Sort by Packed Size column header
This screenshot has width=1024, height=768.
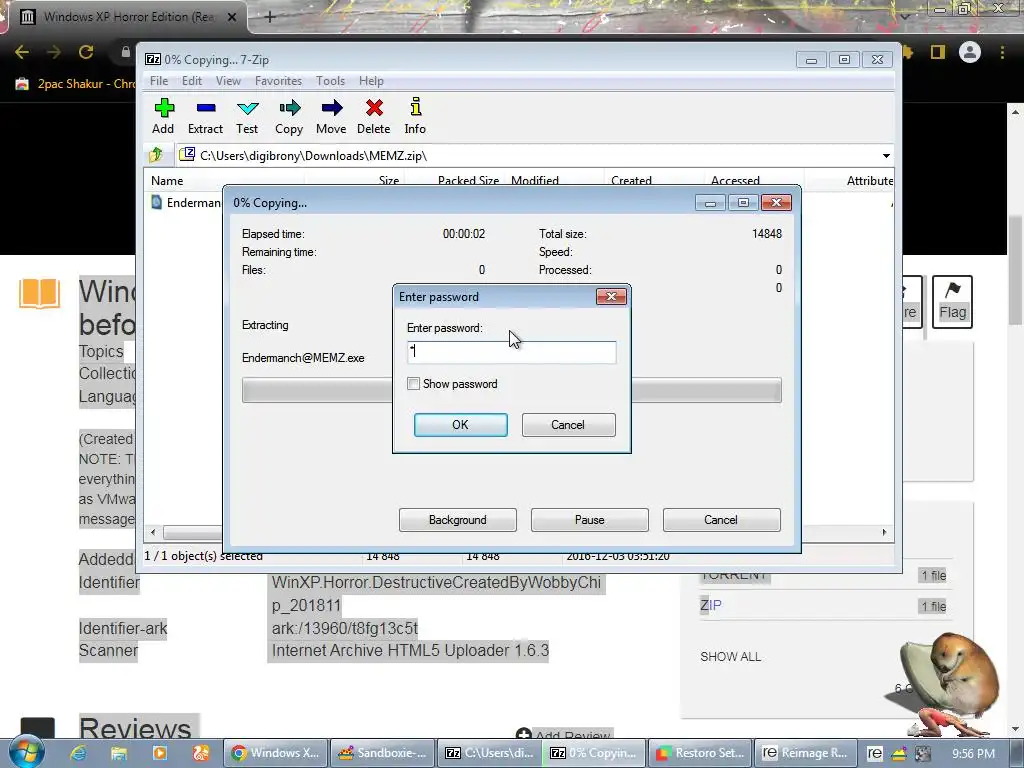[454, 180]
